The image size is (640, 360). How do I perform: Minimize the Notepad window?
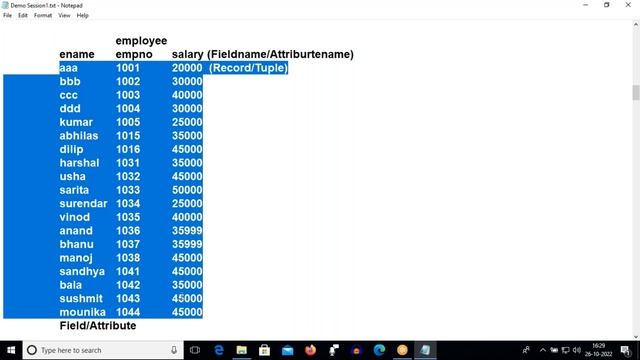pos(586,5)
